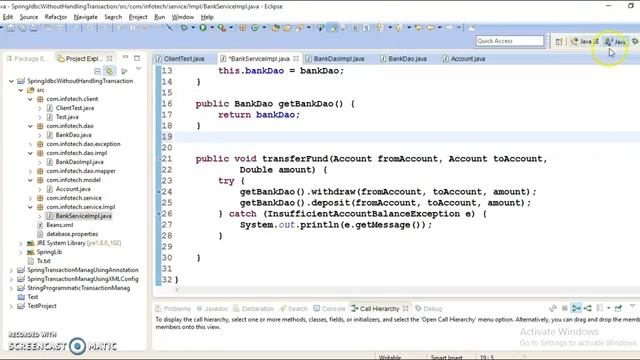Select Account.java in project tree
Viewport: 640px width, 360px height.
(73, 189)
